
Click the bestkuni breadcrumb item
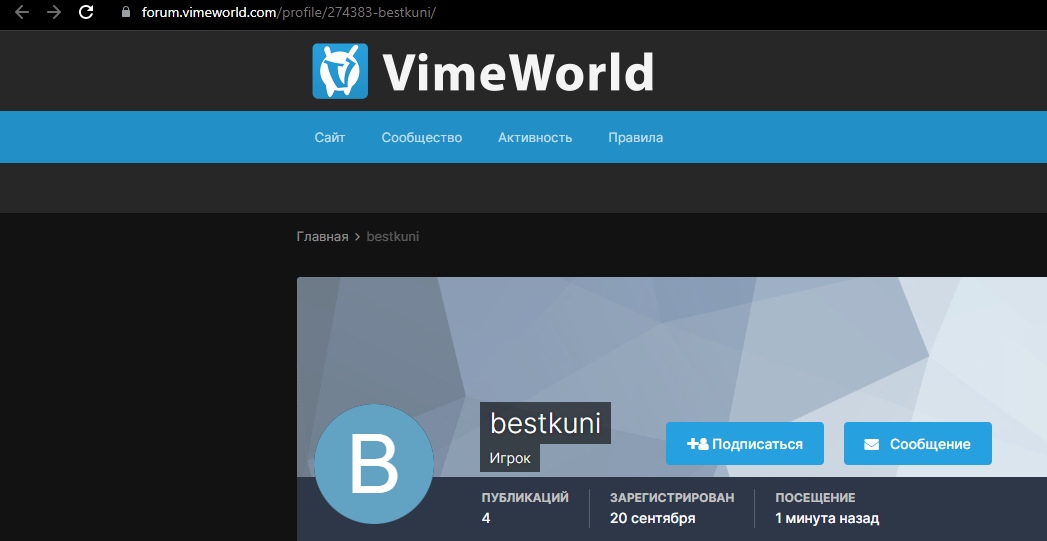point(392,237)
